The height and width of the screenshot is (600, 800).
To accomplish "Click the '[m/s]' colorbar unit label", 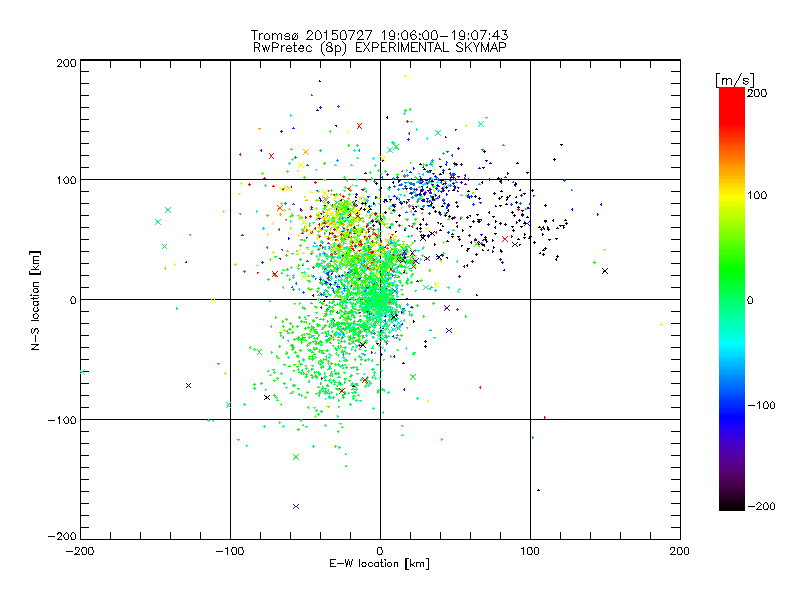I will [735, 80].
